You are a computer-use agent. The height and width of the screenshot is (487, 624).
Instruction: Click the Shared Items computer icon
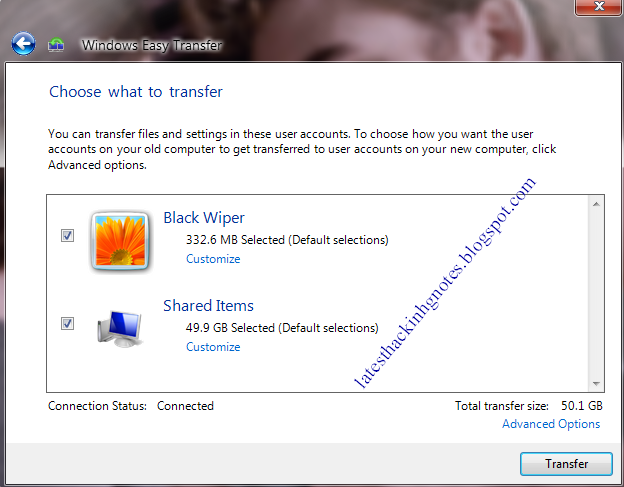point(120,329)
